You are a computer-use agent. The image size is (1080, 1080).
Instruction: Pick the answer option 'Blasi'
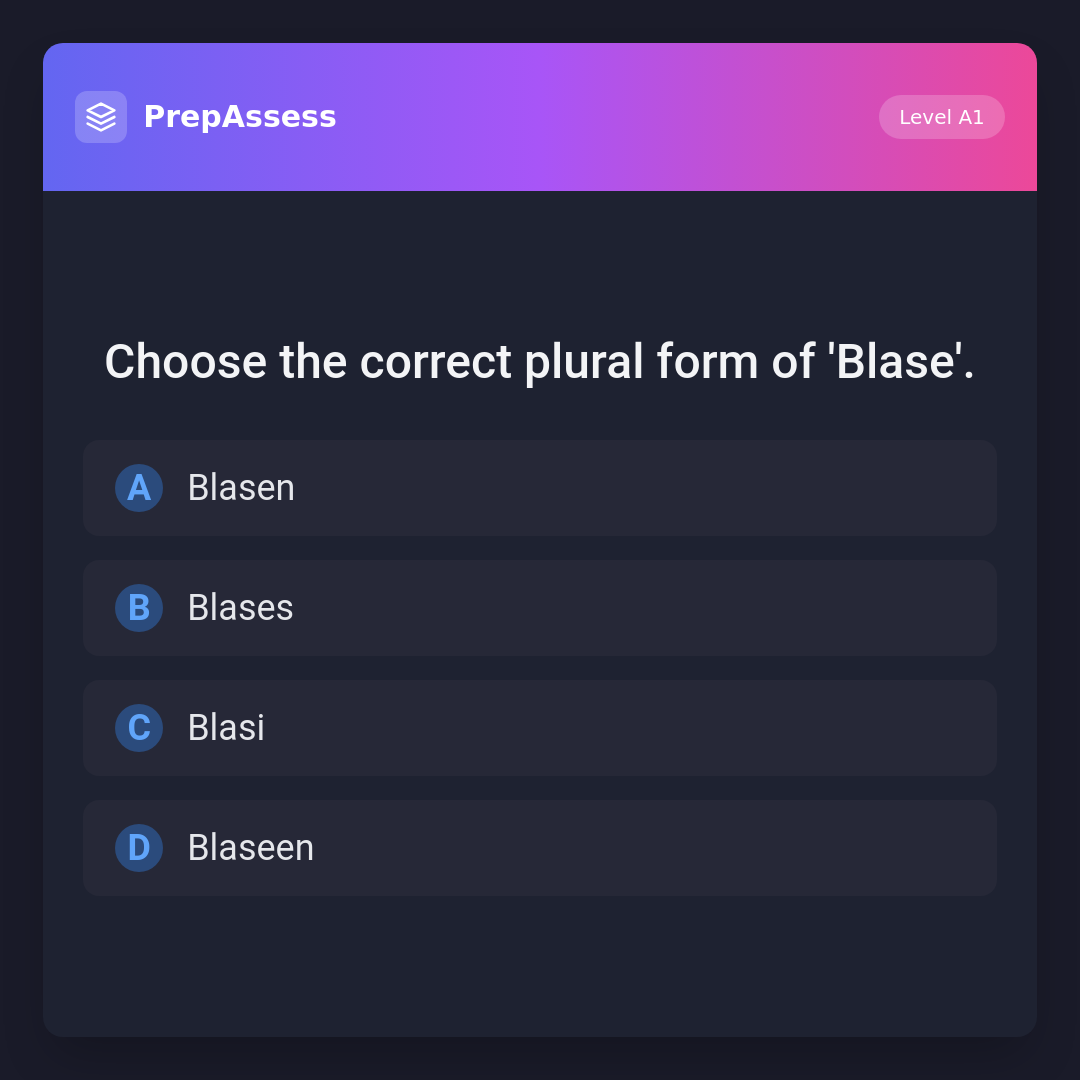coord(226,728)
